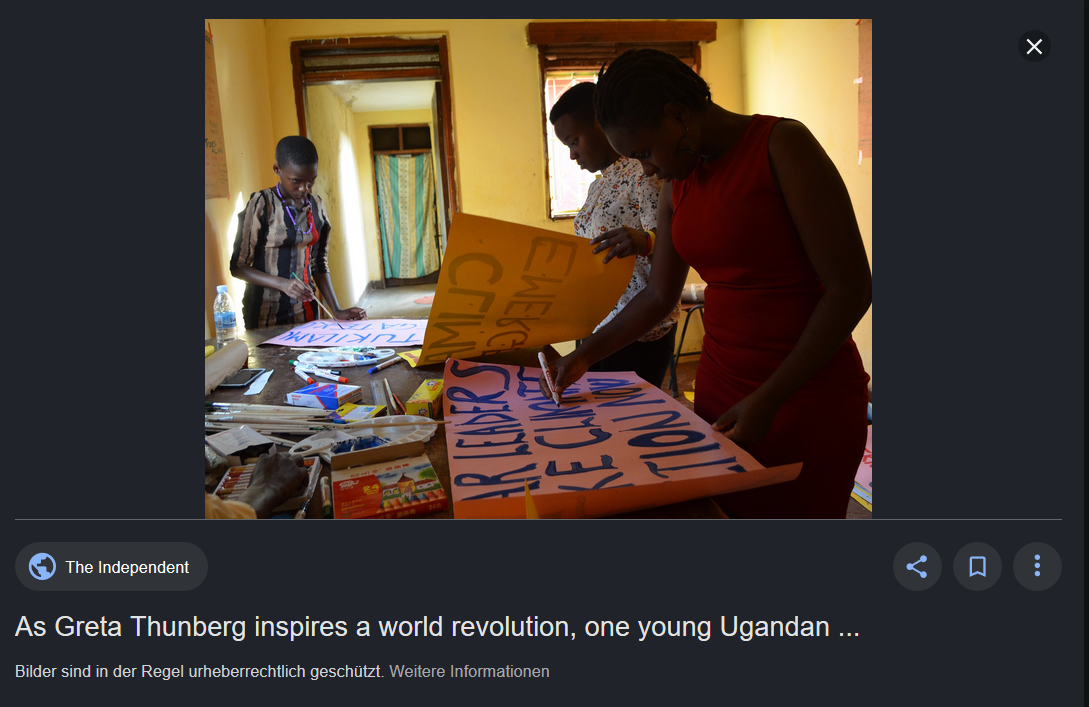This screenshot has height=707, width=1089.
Task: Click the marker in the woman's hand
Action: click(x=548, y=379)
